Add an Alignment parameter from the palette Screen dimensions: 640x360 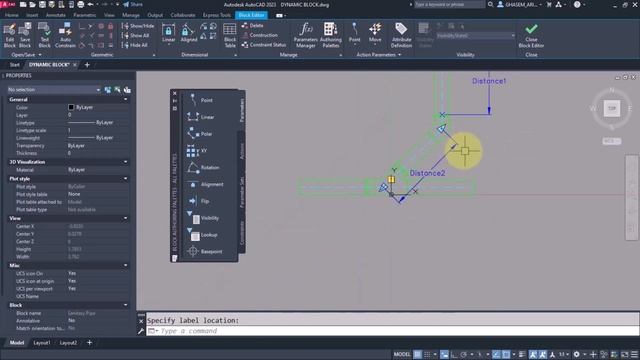(x=205, y=184)
